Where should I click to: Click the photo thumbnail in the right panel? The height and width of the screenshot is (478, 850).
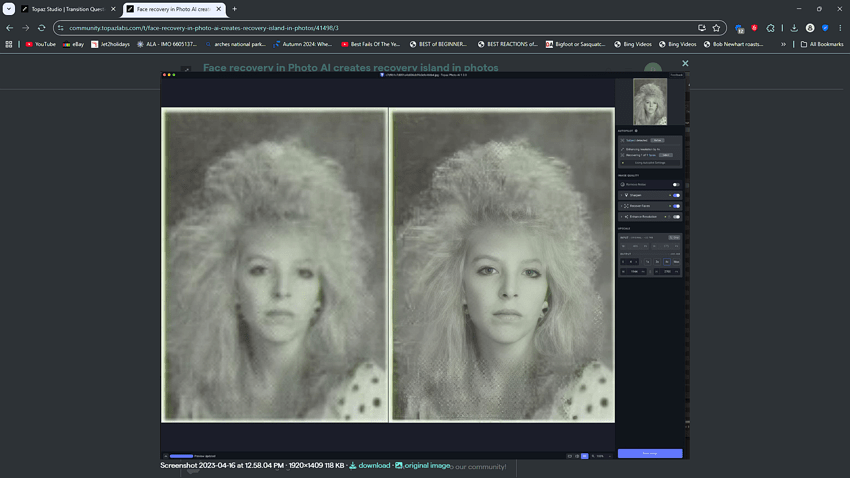pos(650,102)
